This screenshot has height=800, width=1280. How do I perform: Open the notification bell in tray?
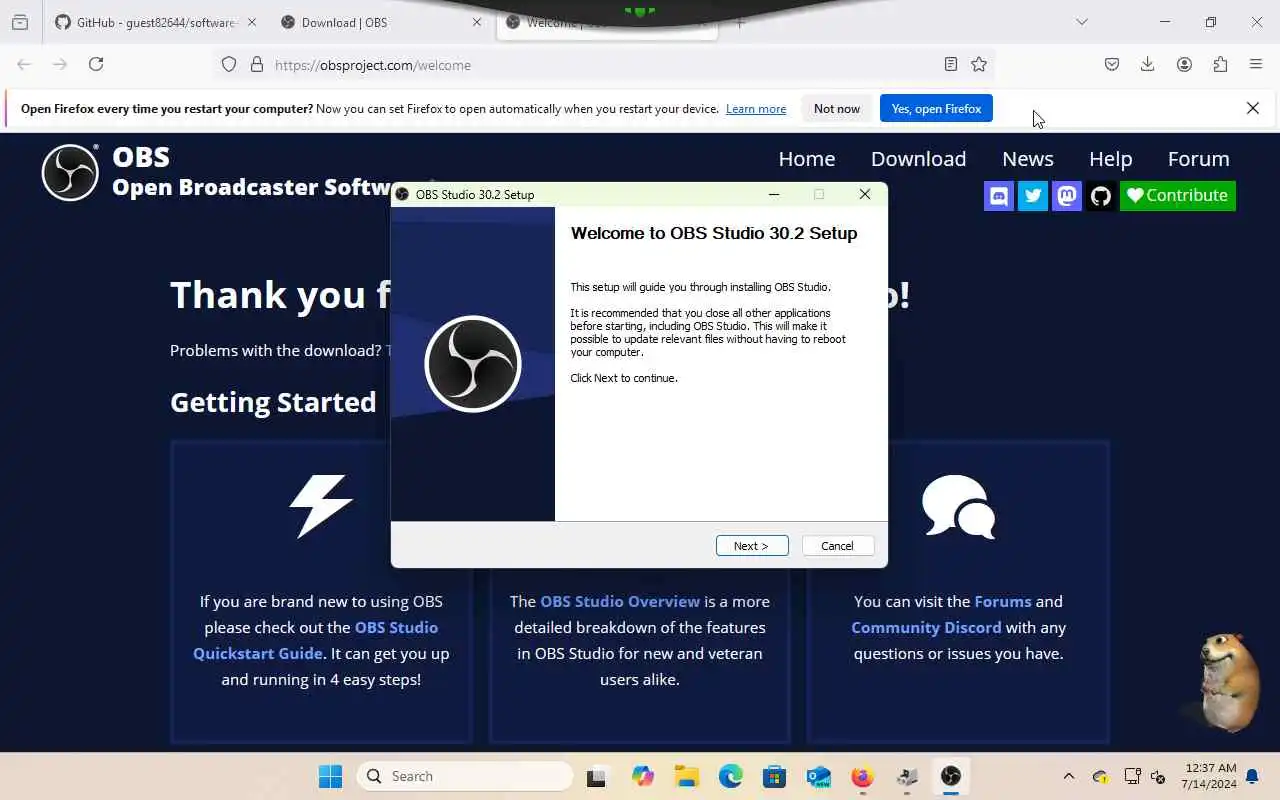[x=1252, y=776]
